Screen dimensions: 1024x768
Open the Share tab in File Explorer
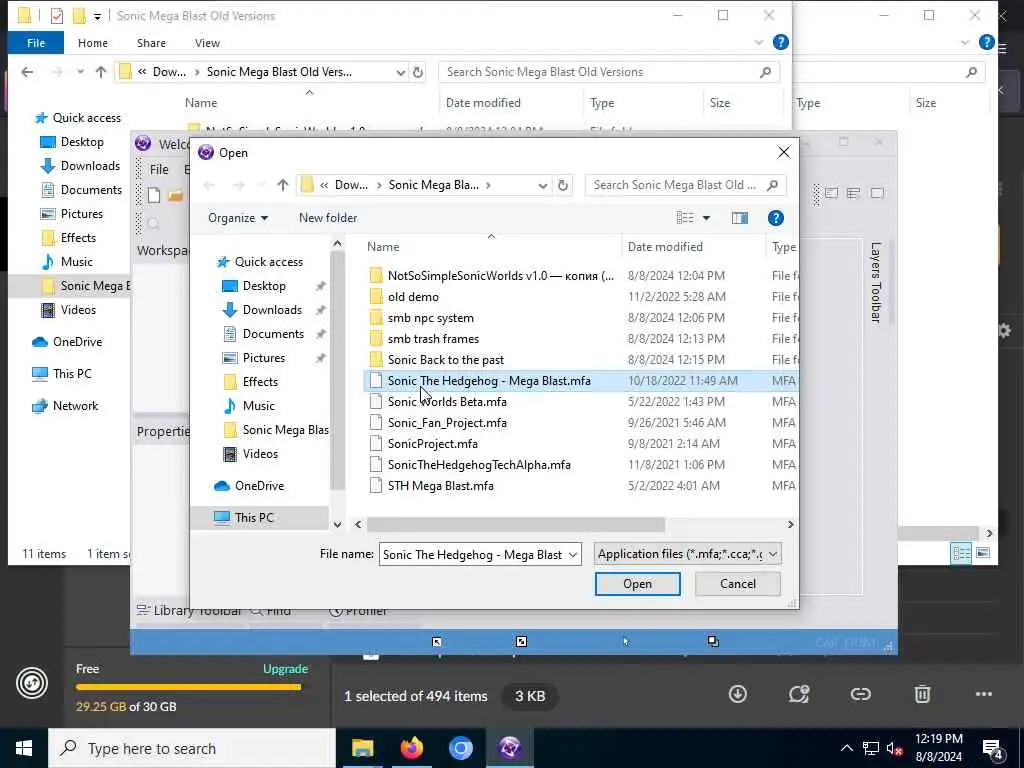coord(151,43)
